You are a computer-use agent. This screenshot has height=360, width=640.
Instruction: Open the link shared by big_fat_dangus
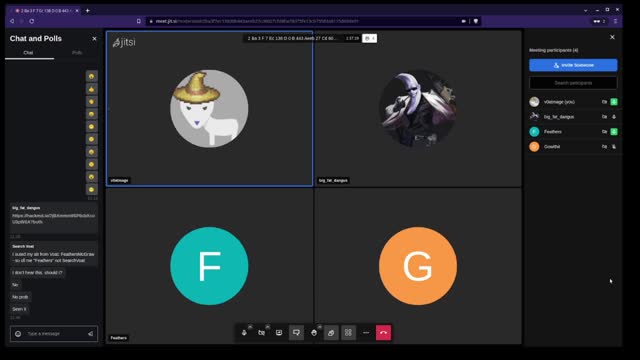[x=53, y=219]
